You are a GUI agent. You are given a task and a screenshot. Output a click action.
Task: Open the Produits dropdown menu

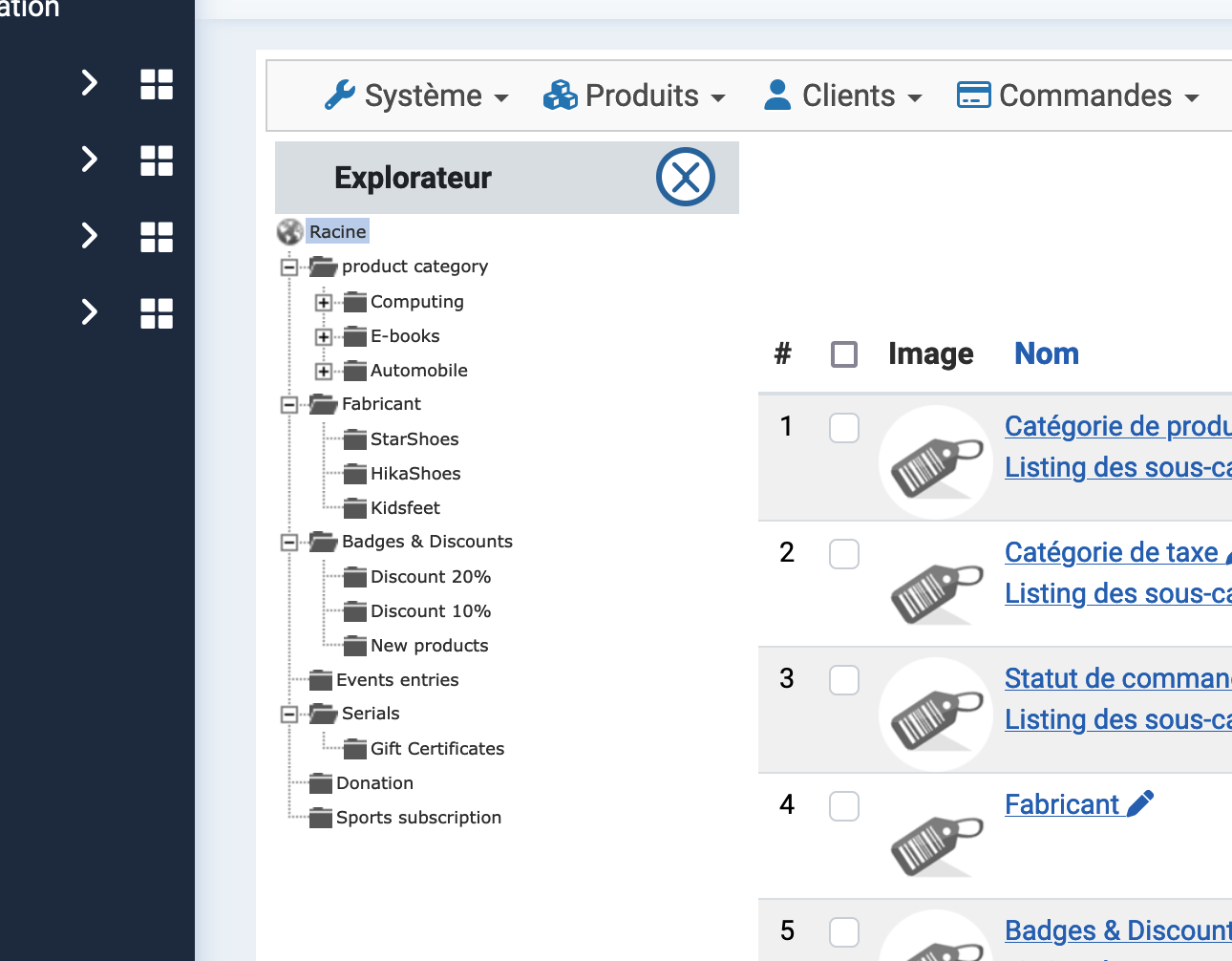(x=635, y=96)
